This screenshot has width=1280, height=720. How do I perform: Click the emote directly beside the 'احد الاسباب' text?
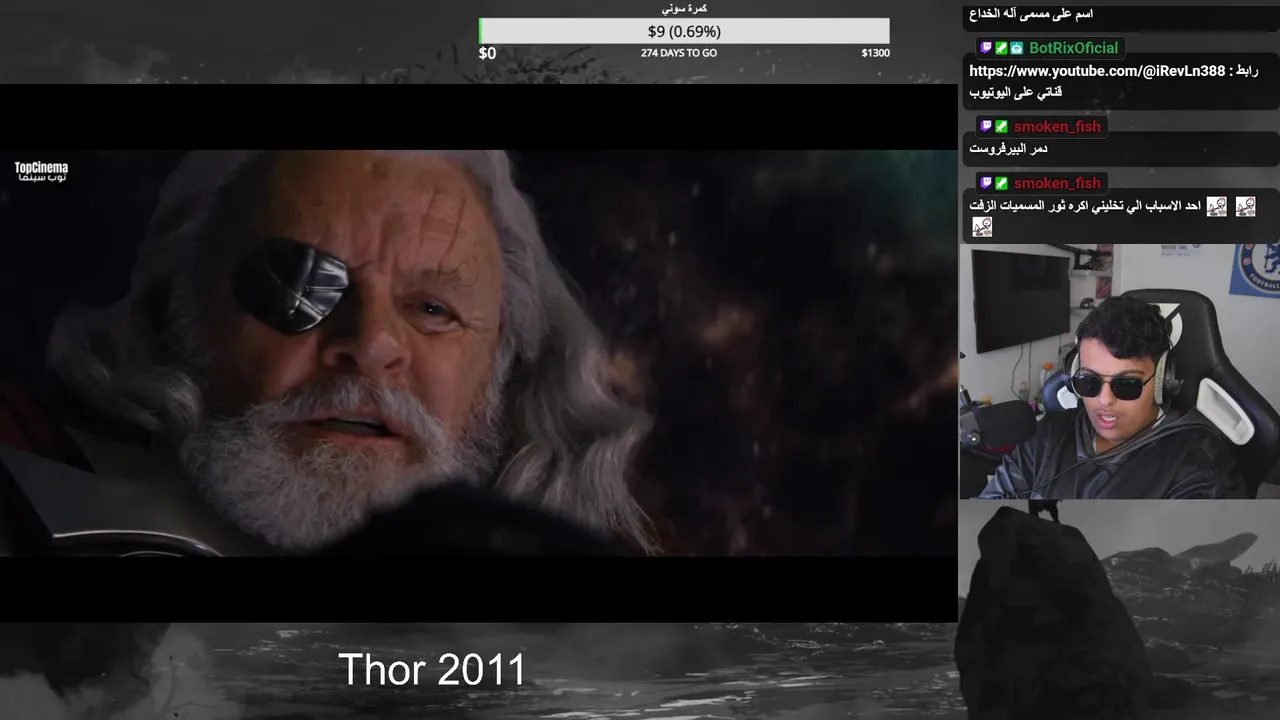(1216, 206)
